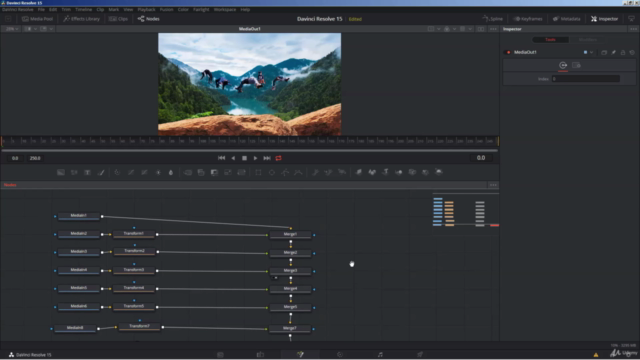The image size is (640, 360).
Task: Select the MediaIn1 node
Action: pos(79,216)
